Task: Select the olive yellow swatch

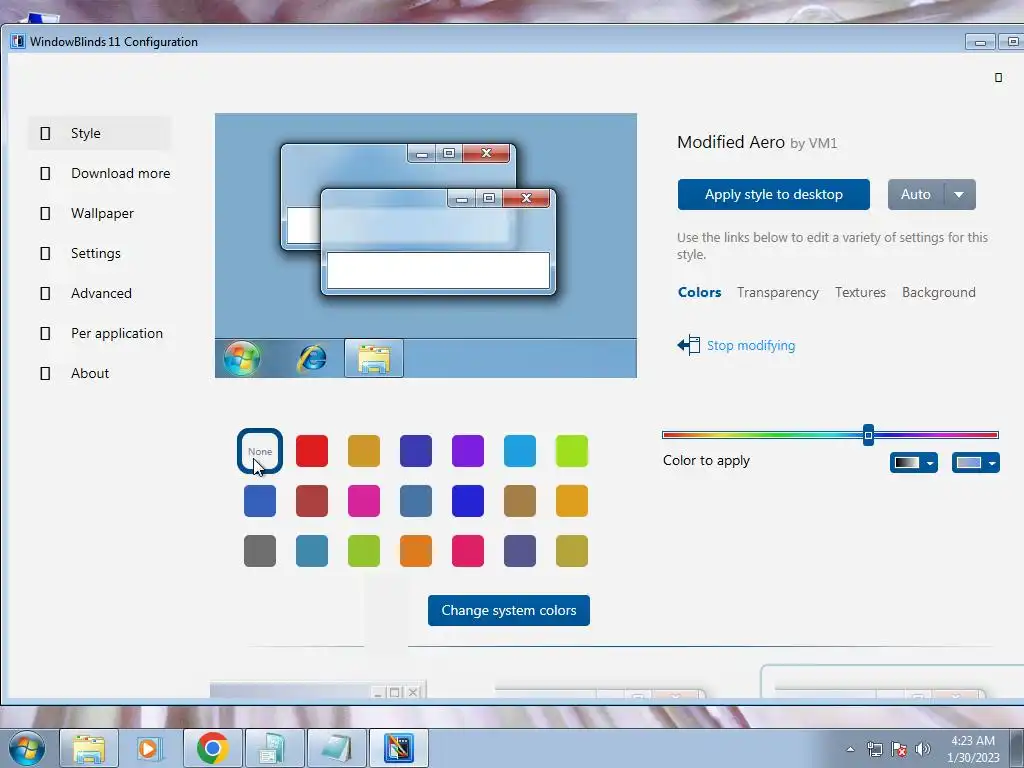Action: (571, 551)
